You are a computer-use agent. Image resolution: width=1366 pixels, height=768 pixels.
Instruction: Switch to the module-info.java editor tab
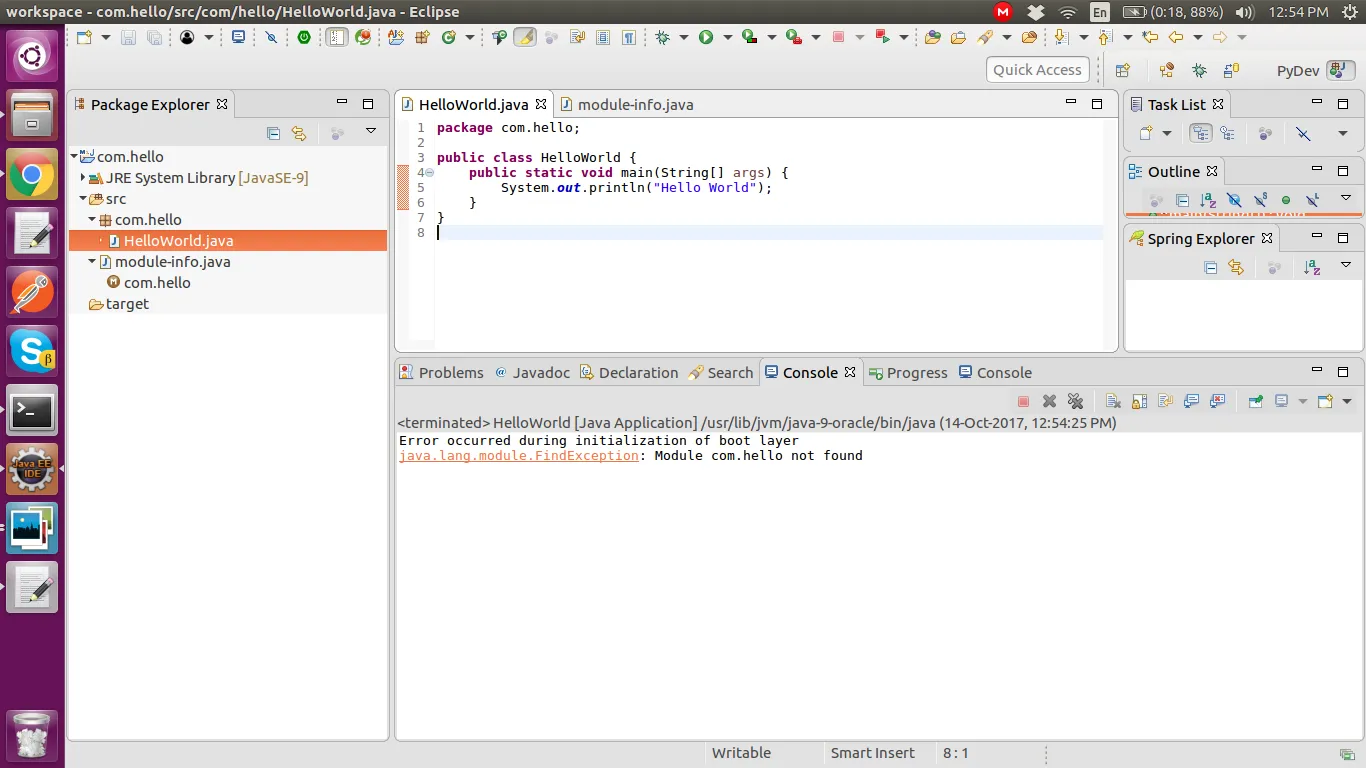[634, 104]
